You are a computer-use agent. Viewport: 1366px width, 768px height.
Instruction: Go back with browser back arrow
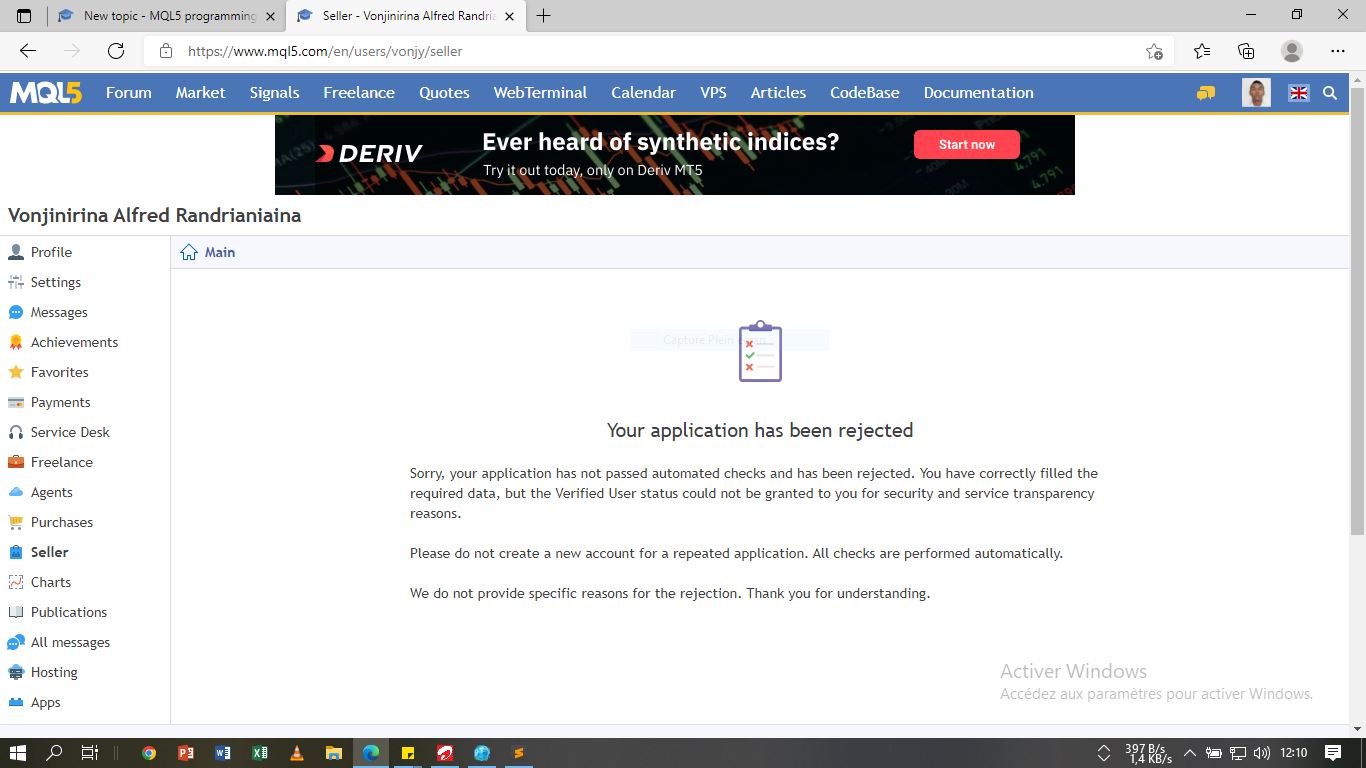[x=28, y=51]
